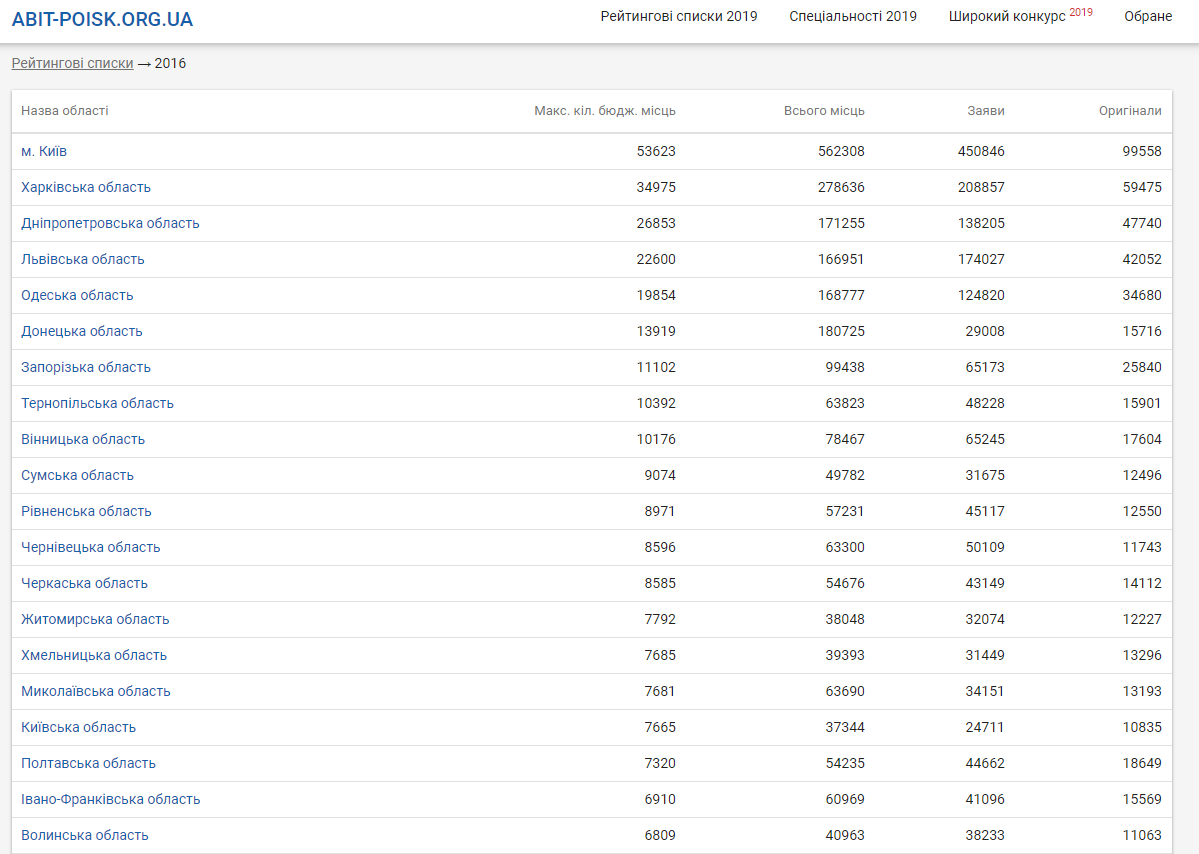Screen dimensions: 1199x854
Task: Open Львівська область link
Action: pos(83,259)
